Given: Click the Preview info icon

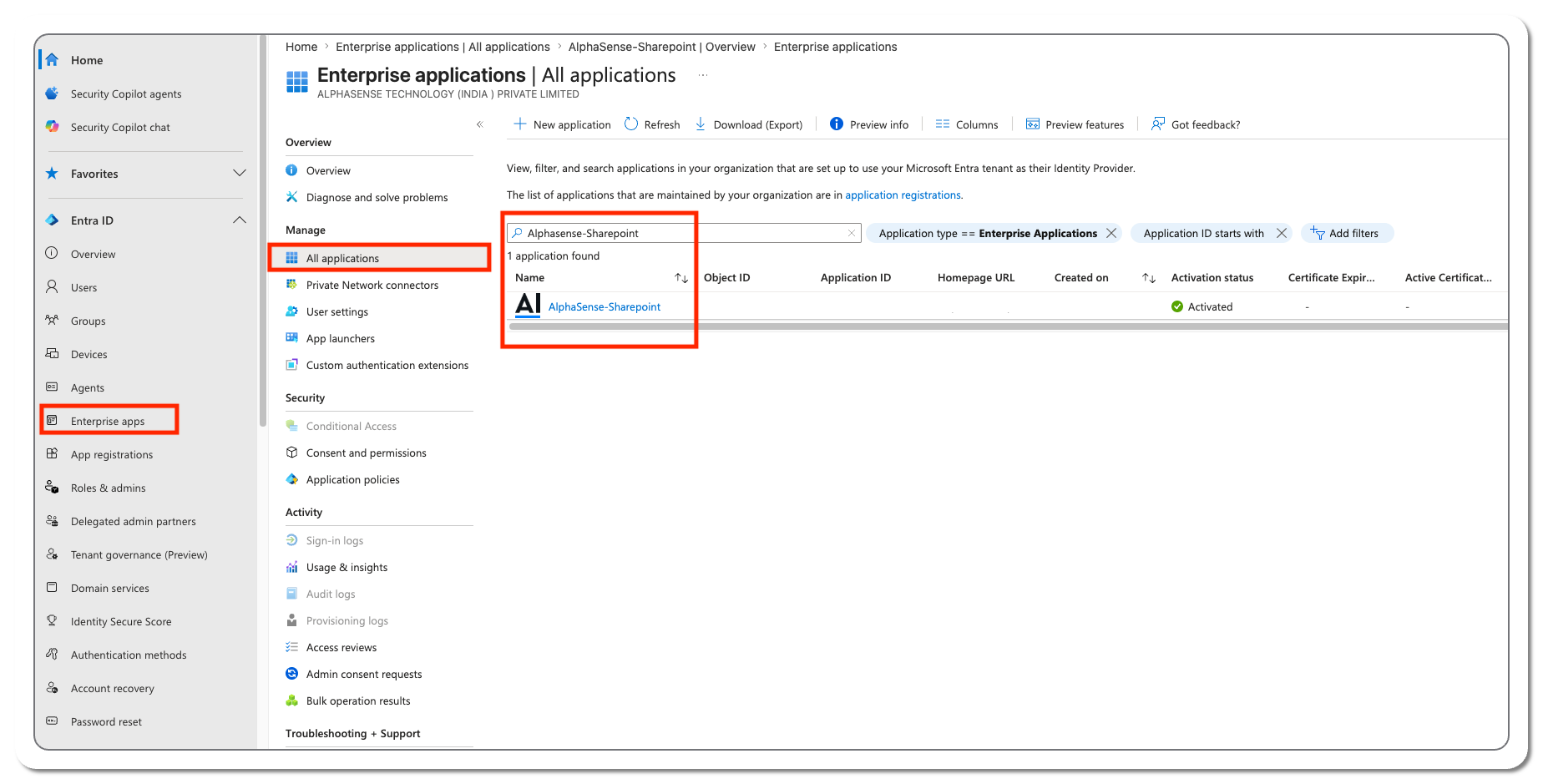Looking at the screenshot, I should (837, 124).
